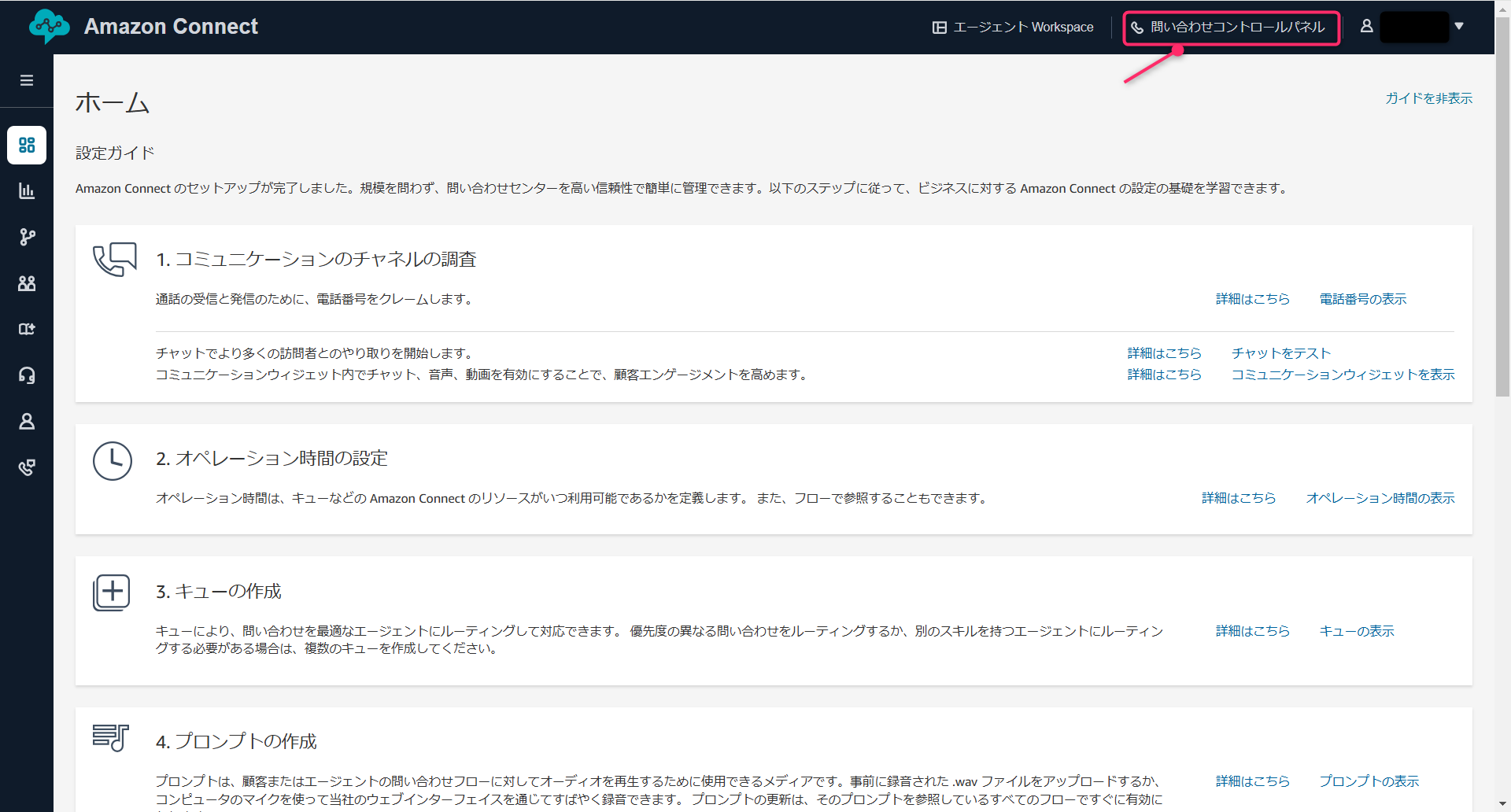Hide the guide via ガイドを非表示
1511x812 pixels.
(x=1428, y=98)
